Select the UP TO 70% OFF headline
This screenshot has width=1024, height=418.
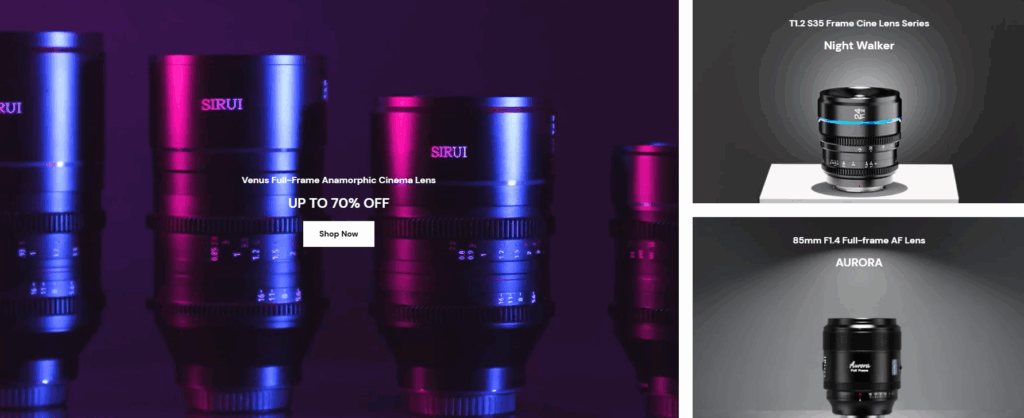(338, 203)
